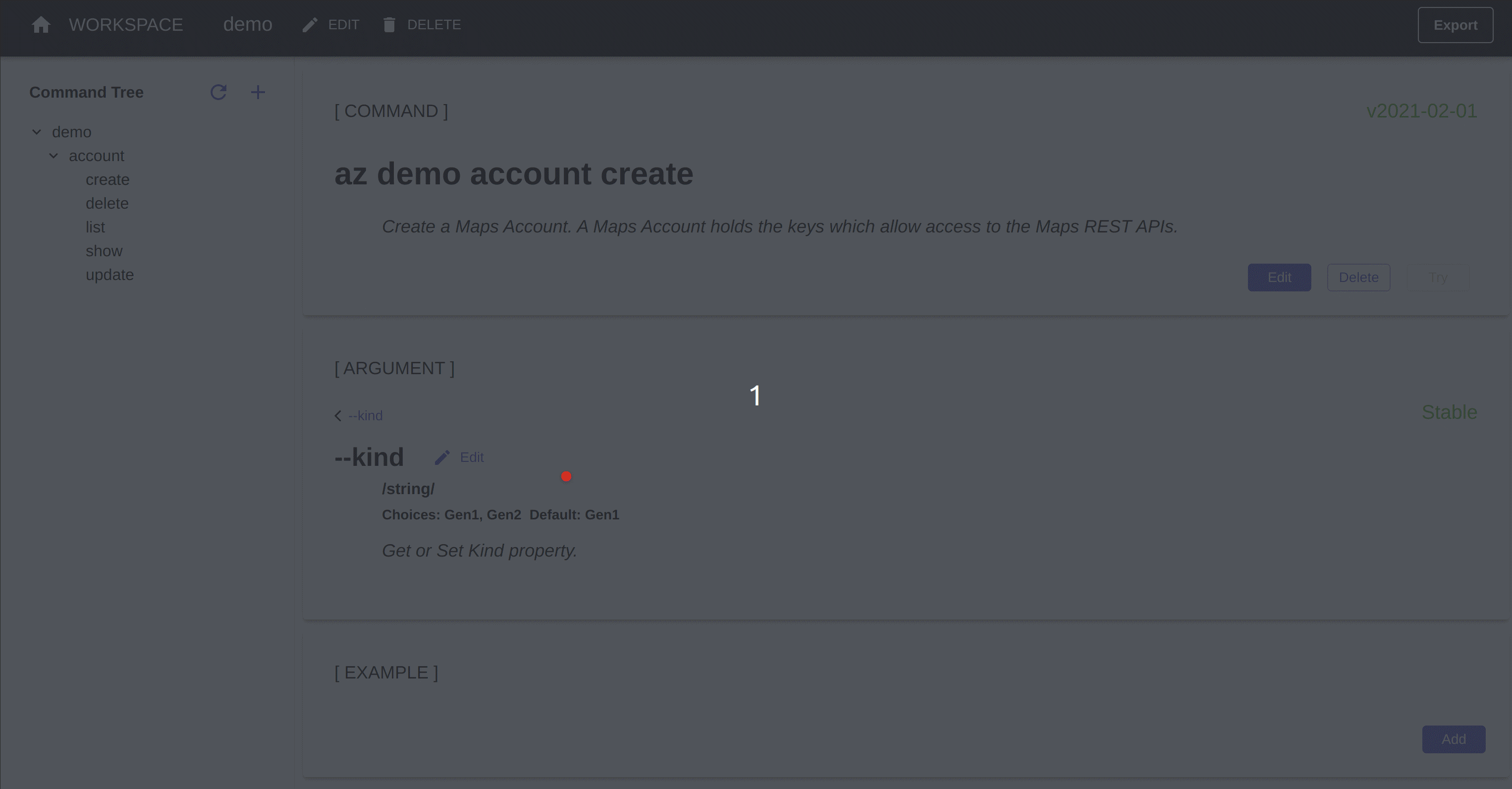Click the Delete button on command panel
1512x789 pixels.
[x=1358, y=277]
